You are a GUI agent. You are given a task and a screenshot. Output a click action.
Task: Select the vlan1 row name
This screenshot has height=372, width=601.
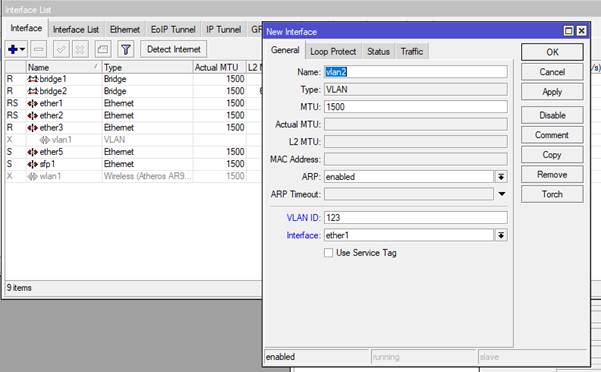coord(62,140)
